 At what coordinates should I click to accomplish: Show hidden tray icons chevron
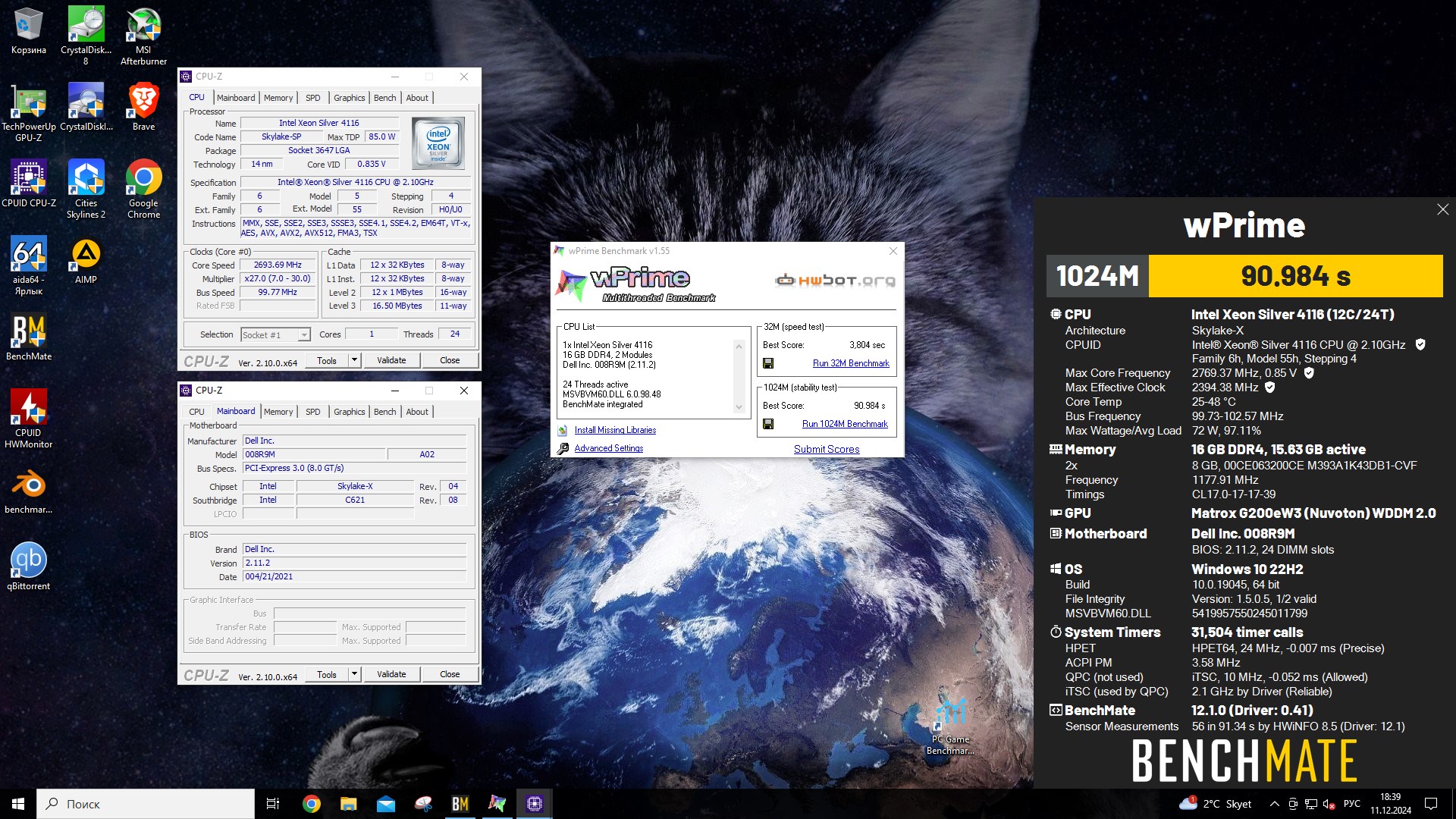pos(1274,804)
